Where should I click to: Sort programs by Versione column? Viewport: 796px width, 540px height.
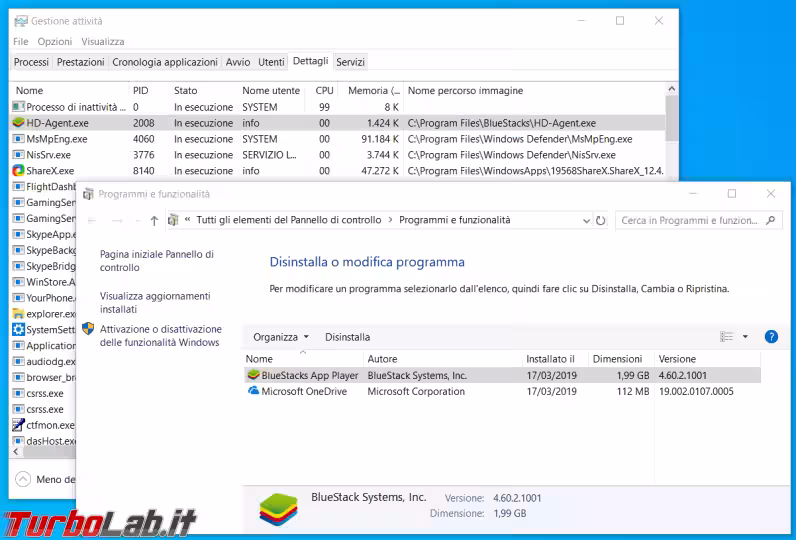[x=707, y=359]
